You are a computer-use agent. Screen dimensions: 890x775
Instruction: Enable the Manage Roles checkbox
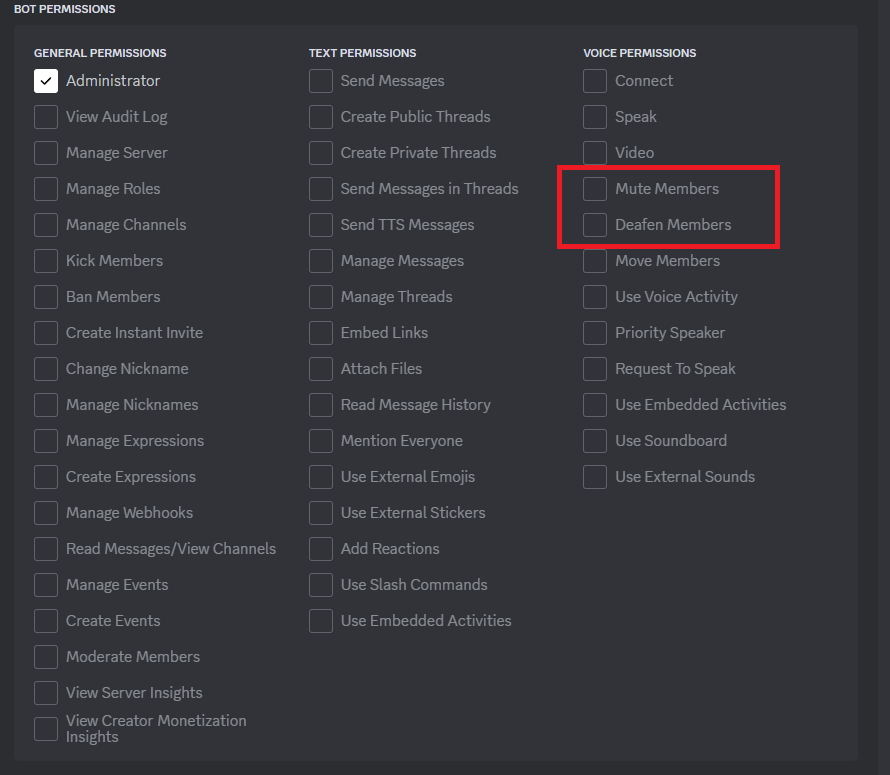coord(46,188)
